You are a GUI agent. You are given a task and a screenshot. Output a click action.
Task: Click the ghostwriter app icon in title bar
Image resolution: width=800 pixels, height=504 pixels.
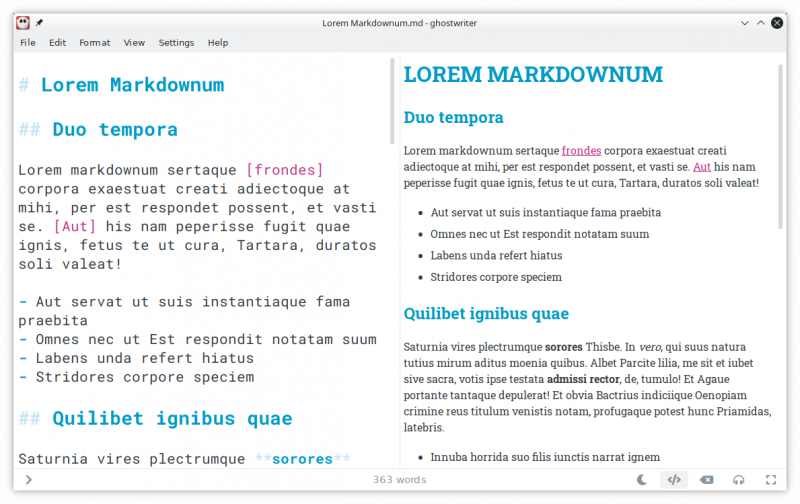click(22, 23)
